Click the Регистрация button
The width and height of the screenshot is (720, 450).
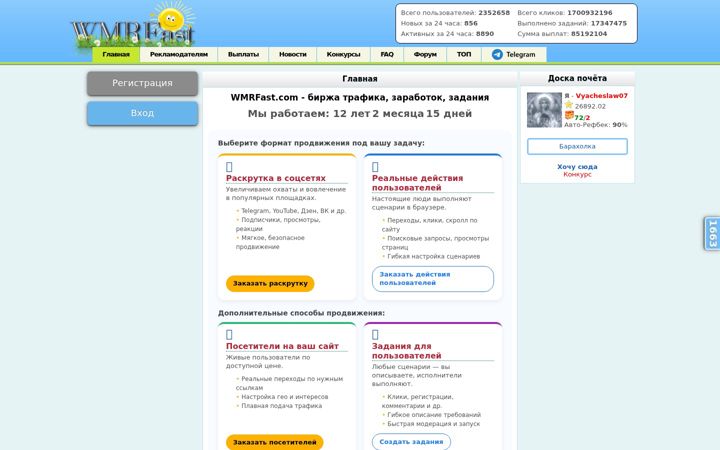[142, 83]
